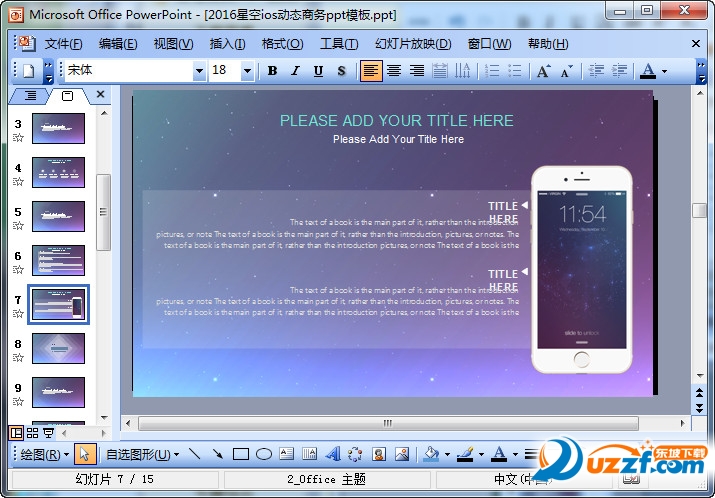Toggle italic formatting
Image resolution: width=715 pixels, height=498 pixels.
295,71
